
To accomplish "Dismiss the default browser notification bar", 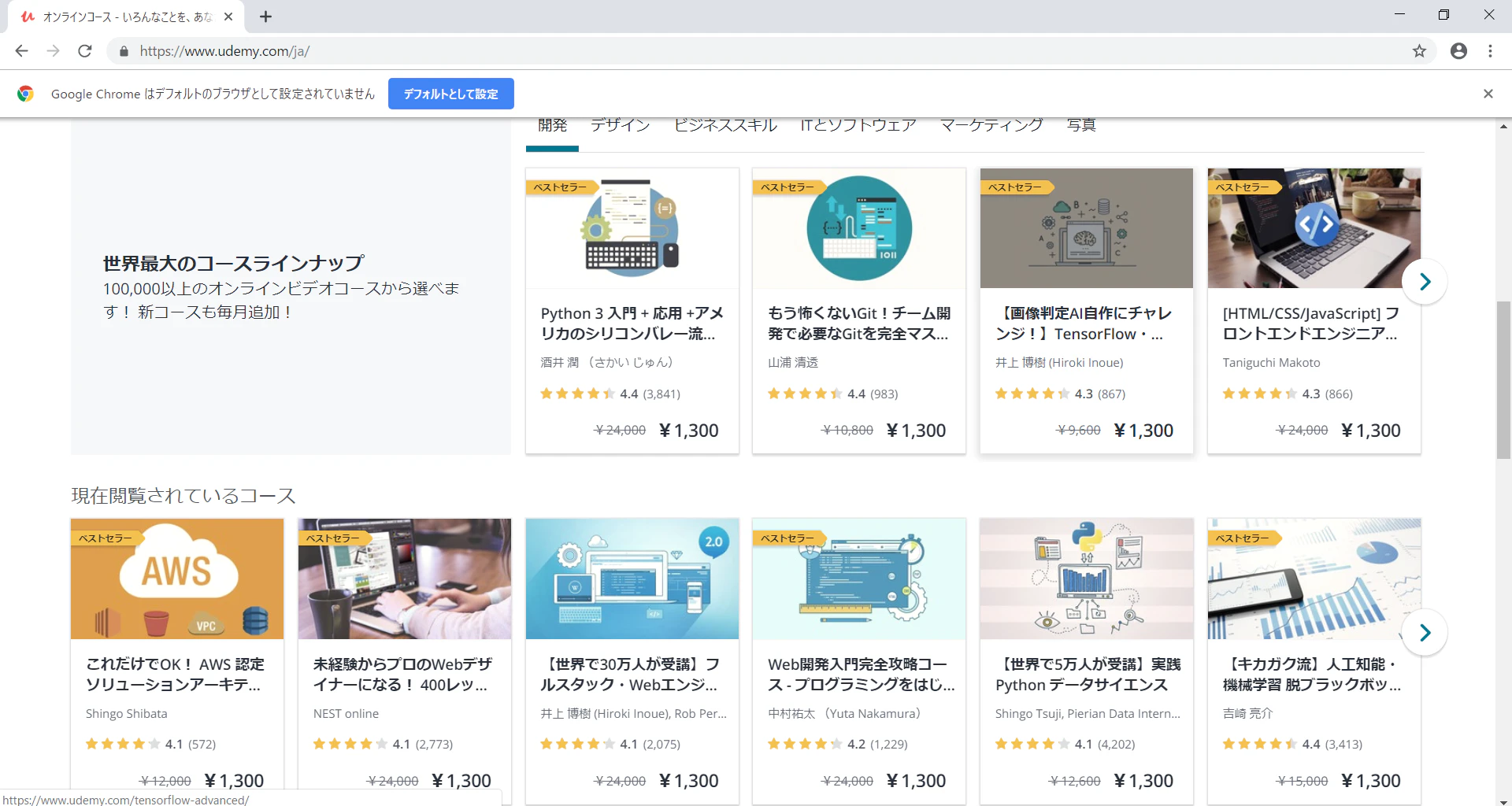I will click(1488, 94).
